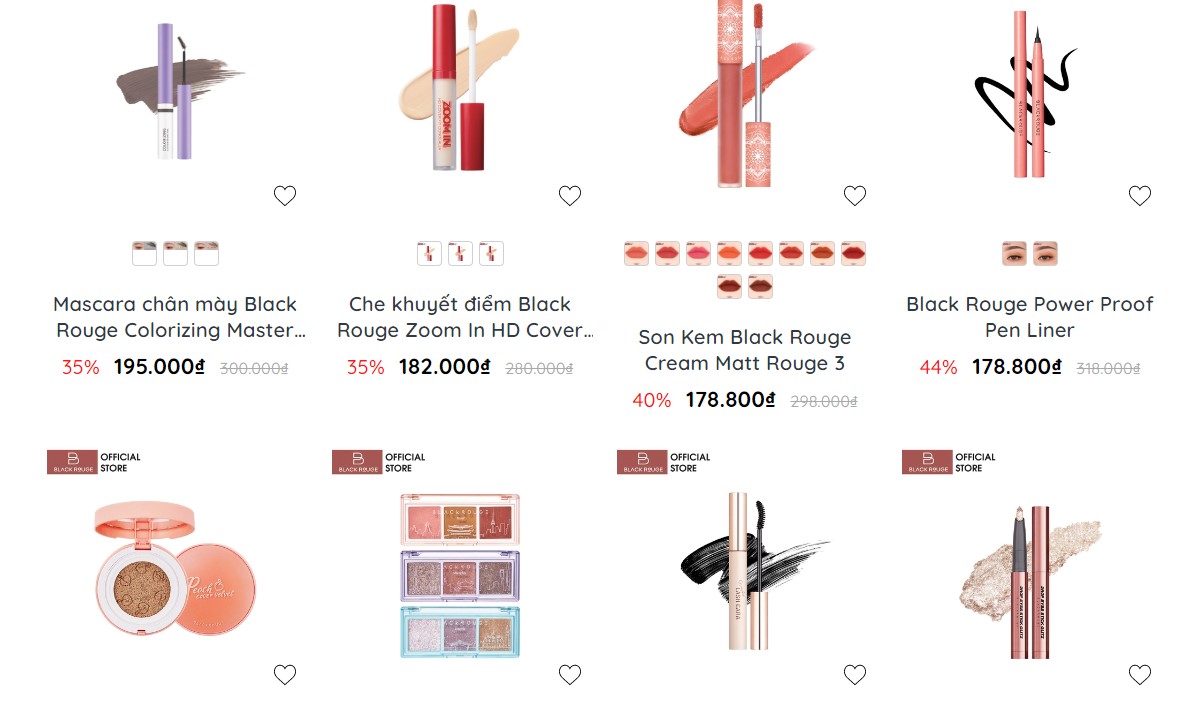Open Son Kem Black Rouge Cream Matt Rouge 3

[x=745, y=350]
